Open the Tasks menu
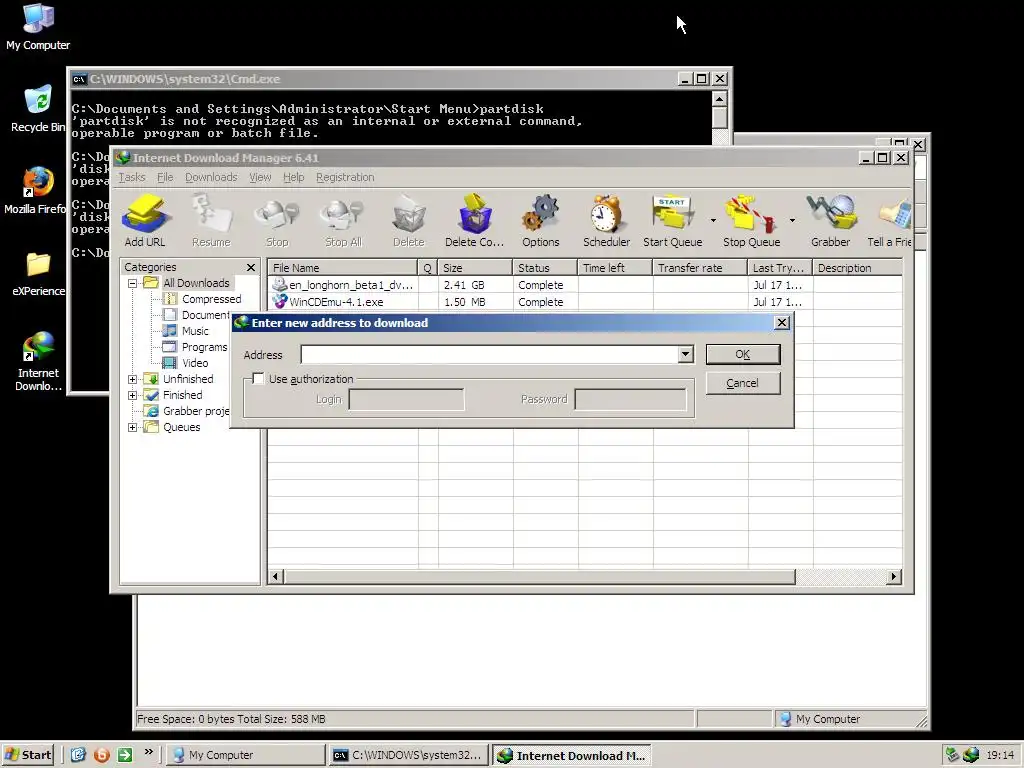 click(131, 177)
